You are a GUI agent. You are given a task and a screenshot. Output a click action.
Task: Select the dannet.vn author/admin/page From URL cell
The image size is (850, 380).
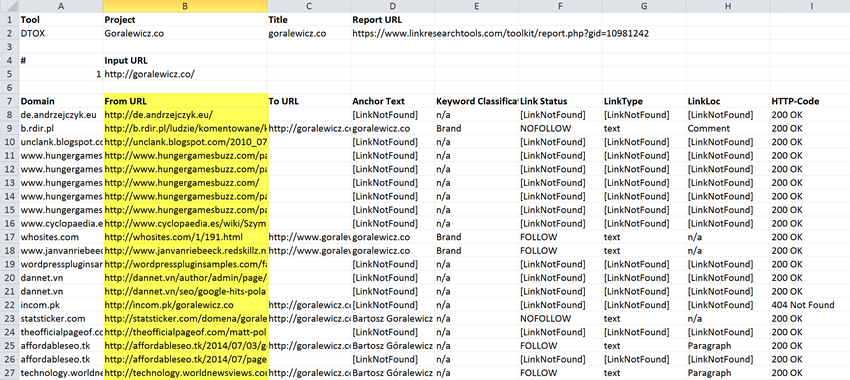[185, 278]
